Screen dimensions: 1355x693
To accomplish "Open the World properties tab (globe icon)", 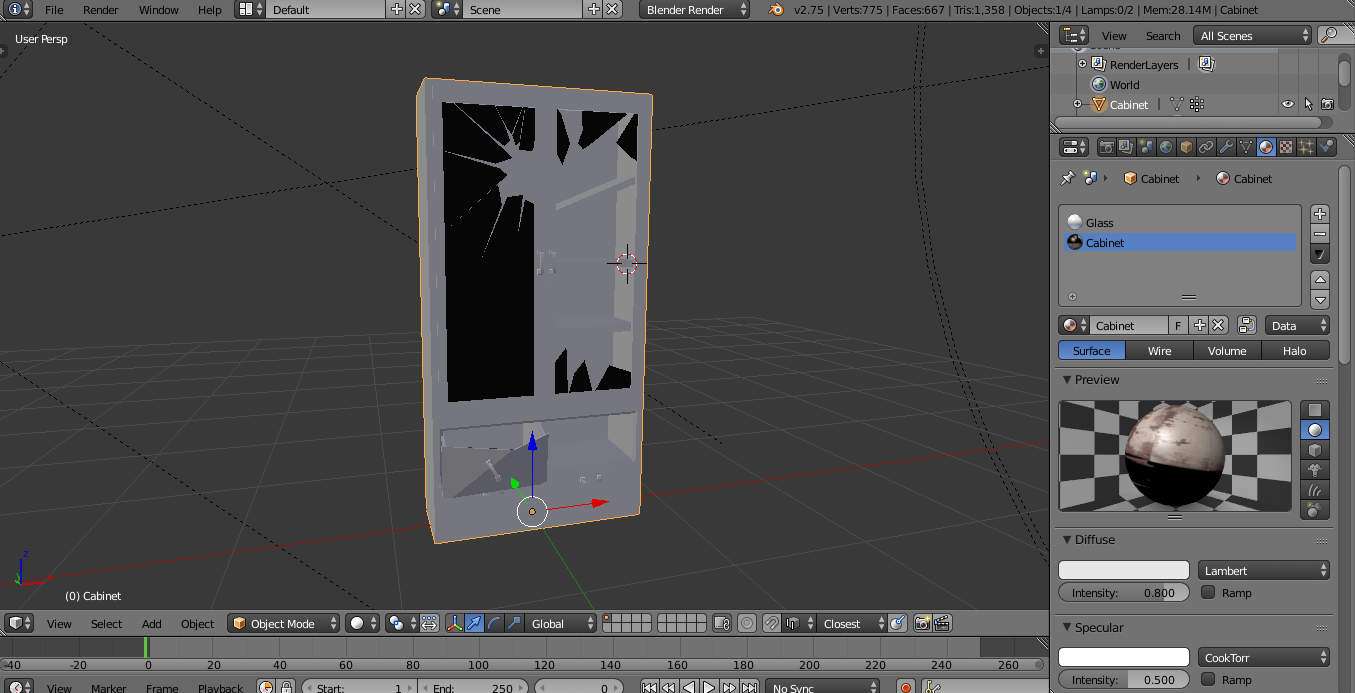I will [1166, 147].
